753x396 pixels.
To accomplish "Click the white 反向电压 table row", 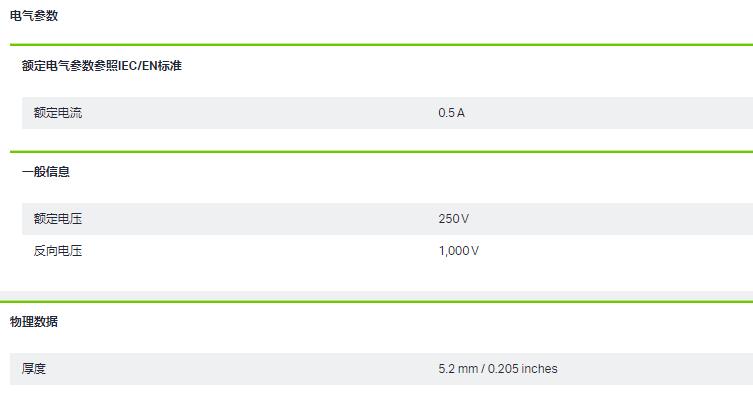I will click(x=388, y=251).
